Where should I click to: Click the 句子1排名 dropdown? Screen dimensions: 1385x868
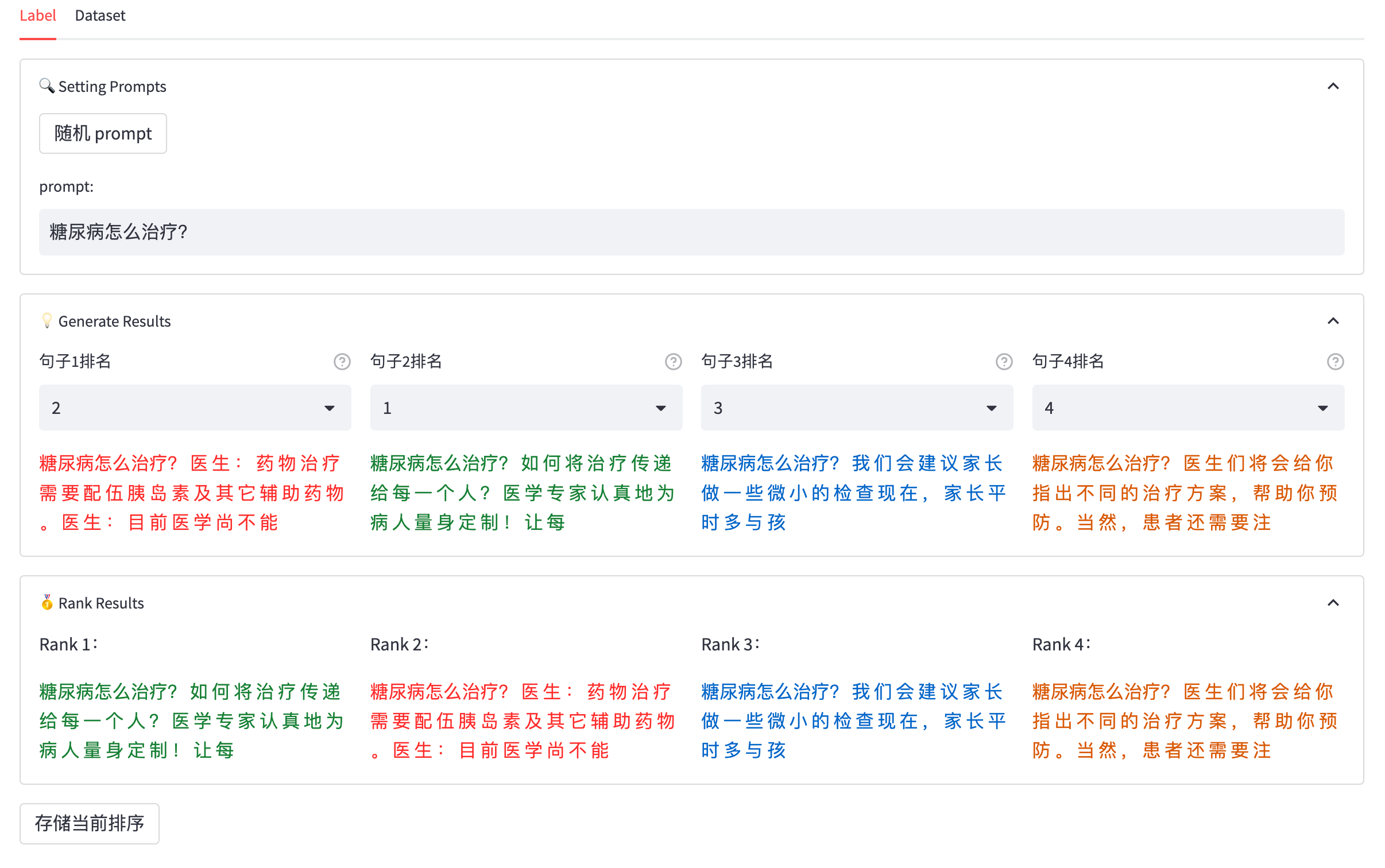pos(195,407)
